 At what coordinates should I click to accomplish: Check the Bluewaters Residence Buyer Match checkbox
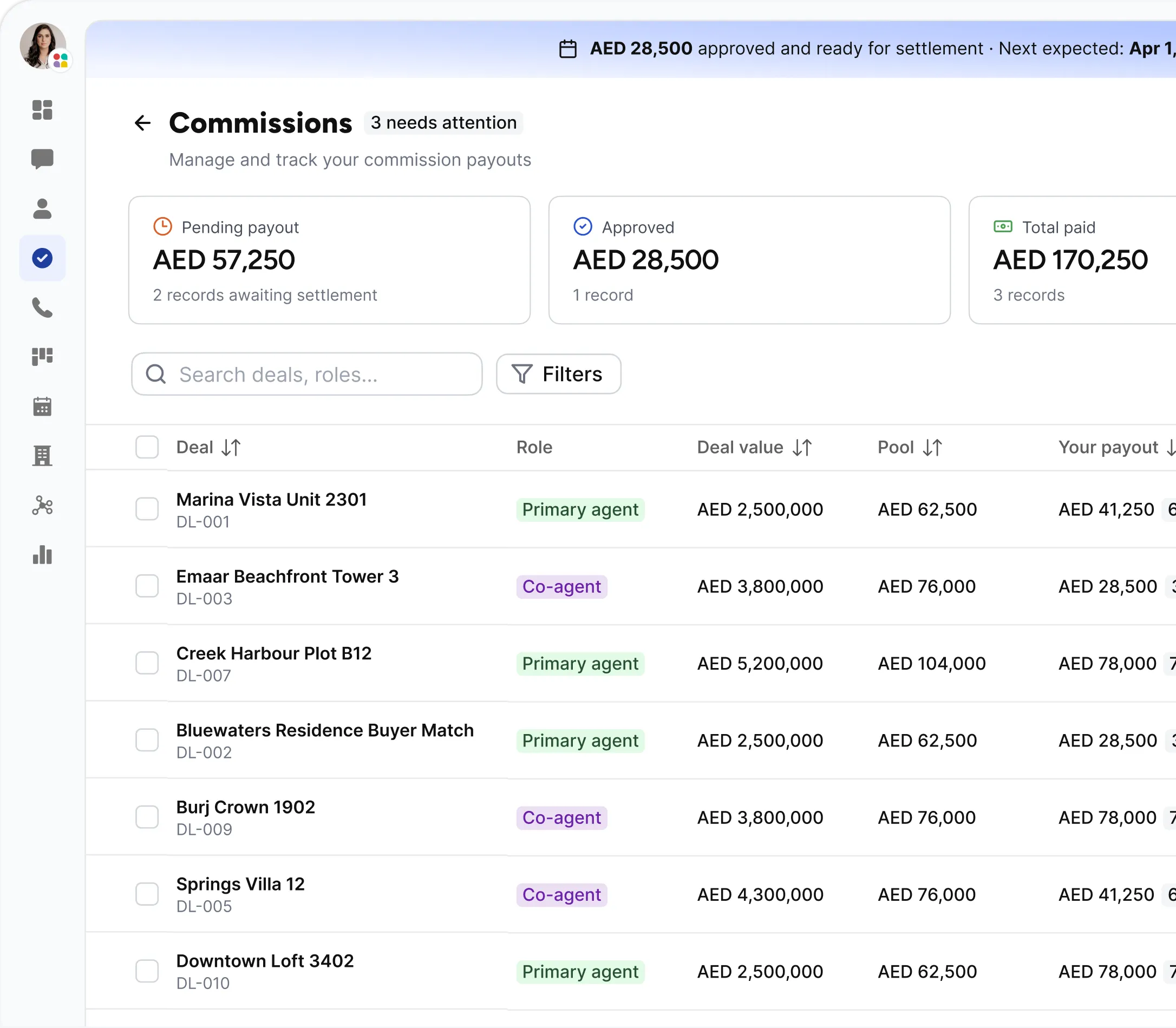point(147,740)
